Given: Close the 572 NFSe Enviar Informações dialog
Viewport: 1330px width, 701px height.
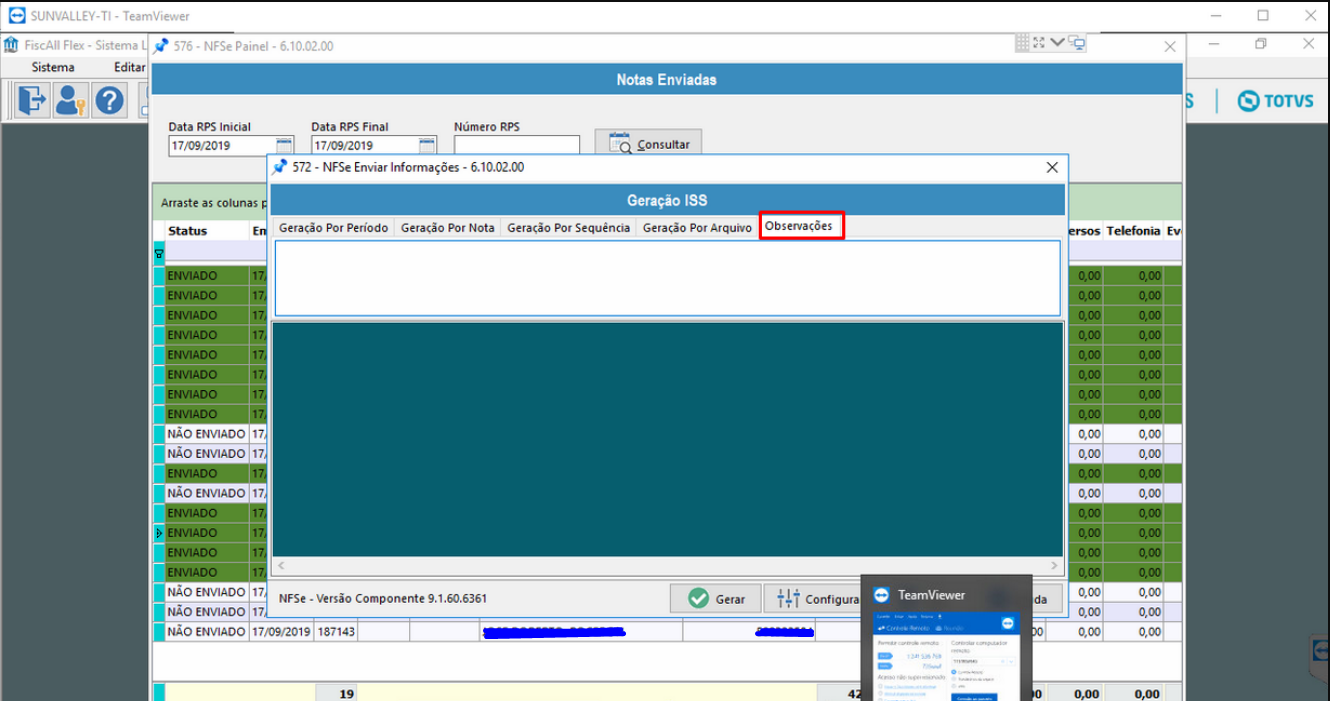Looking at the screenshot, I should click(x=1052, y=168).
